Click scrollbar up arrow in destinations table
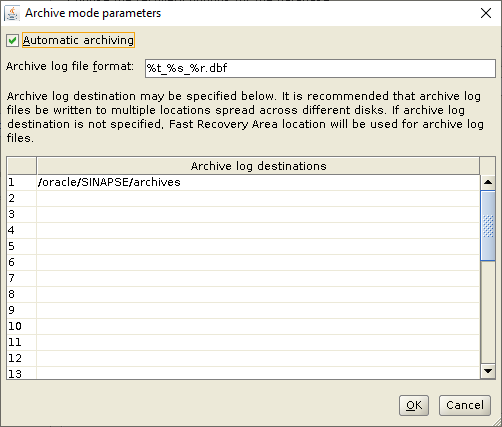 (488, 182)
